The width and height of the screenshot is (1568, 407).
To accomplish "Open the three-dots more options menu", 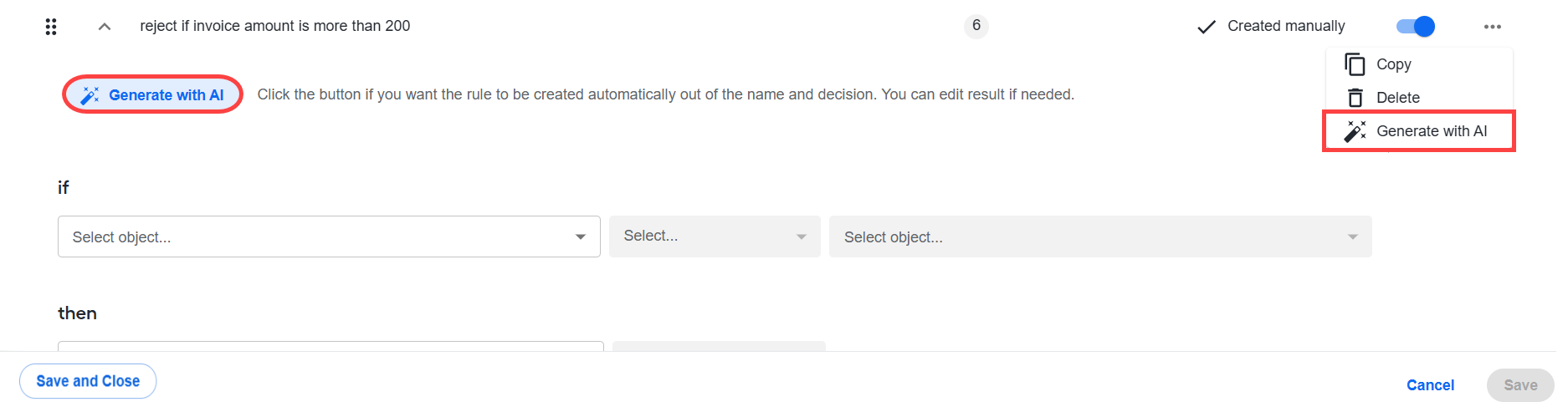I will [x=1493, y=27].
